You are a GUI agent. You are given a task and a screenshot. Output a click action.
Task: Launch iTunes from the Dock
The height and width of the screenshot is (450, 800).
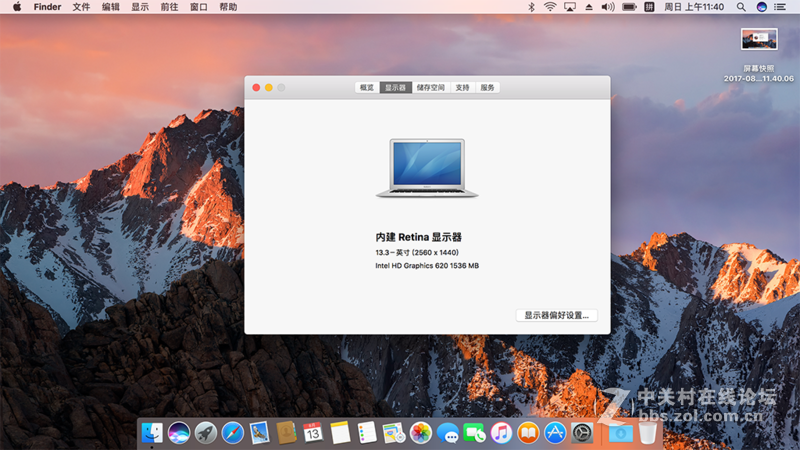coord(502,433)
